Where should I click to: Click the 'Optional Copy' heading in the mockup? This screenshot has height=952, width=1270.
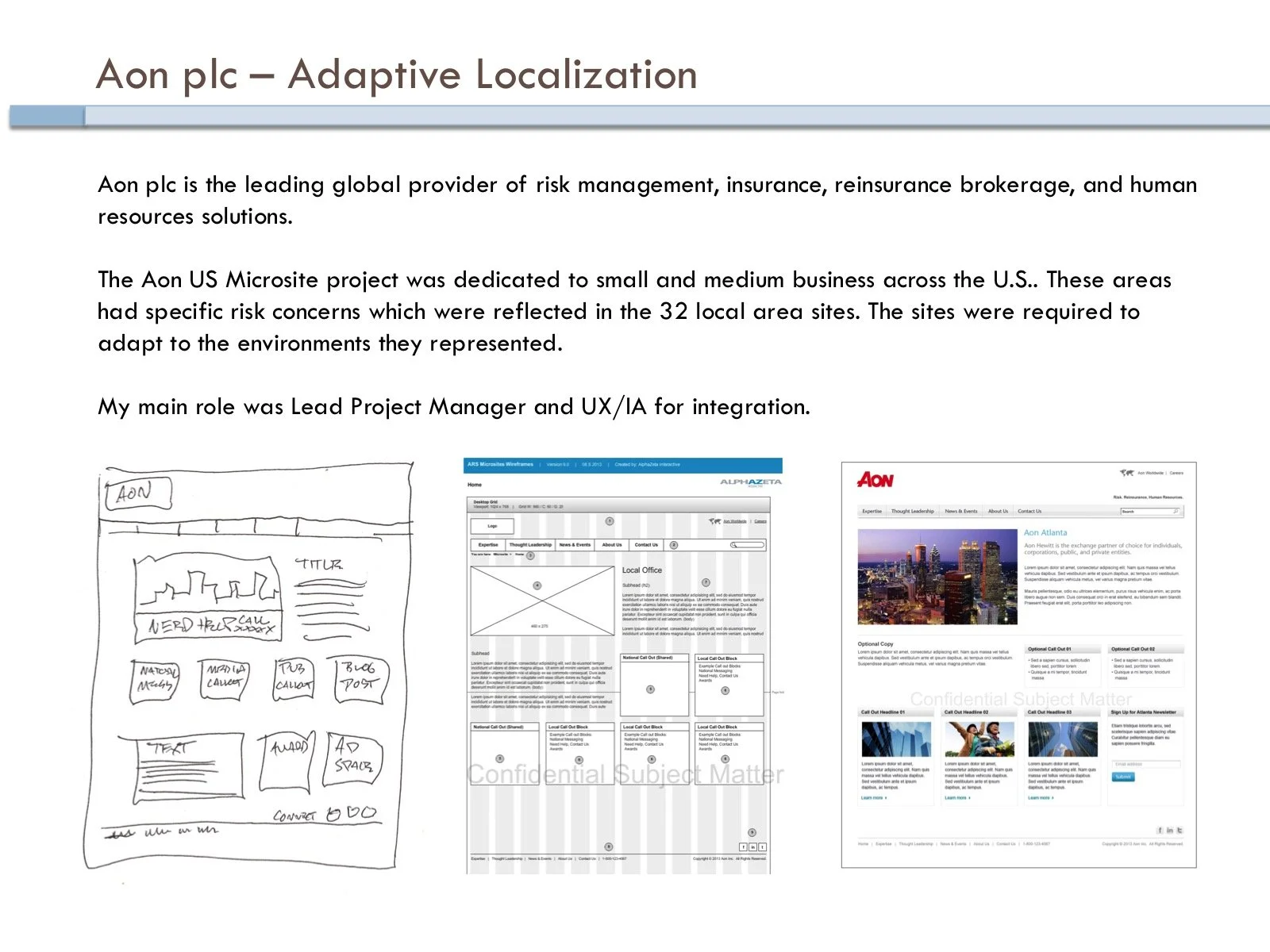pyautogui.click(x=876, y=644)
